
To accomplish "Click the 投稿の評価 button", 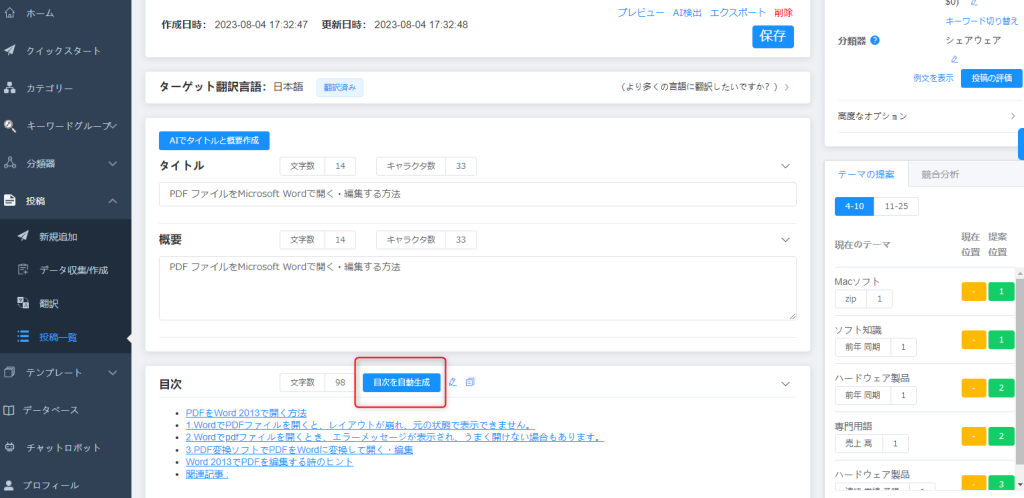I will point(991,78).
